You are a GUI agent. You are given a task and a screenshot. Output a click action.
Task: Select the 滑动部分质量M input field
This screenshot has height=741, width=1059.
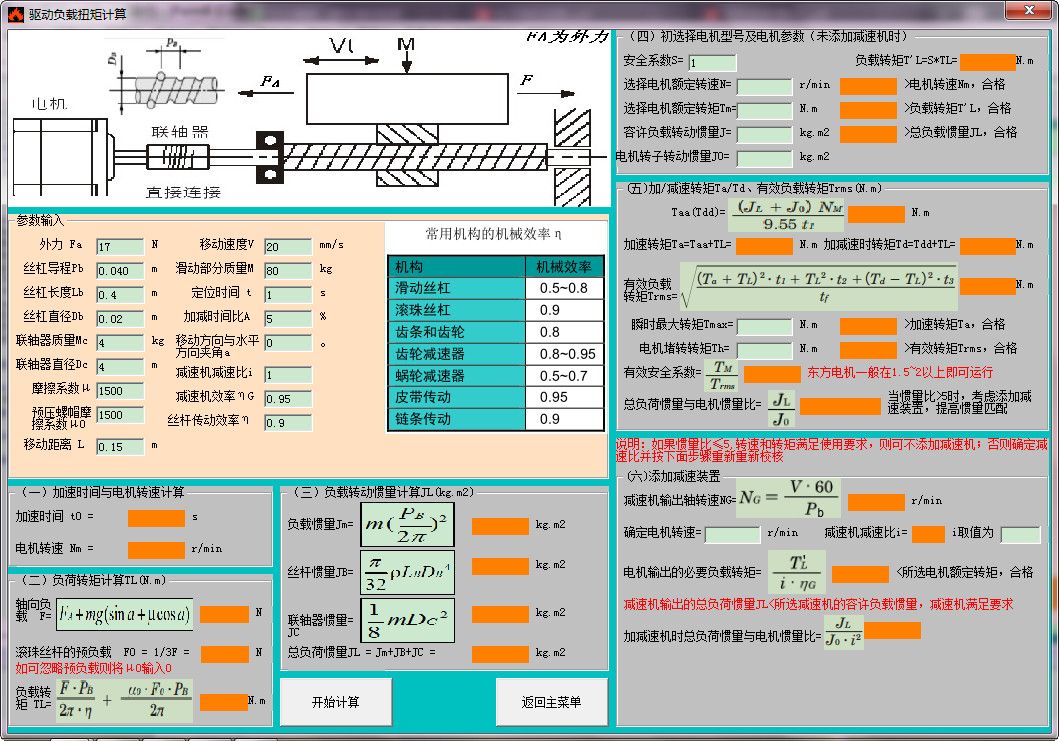[x=288, y=270]
